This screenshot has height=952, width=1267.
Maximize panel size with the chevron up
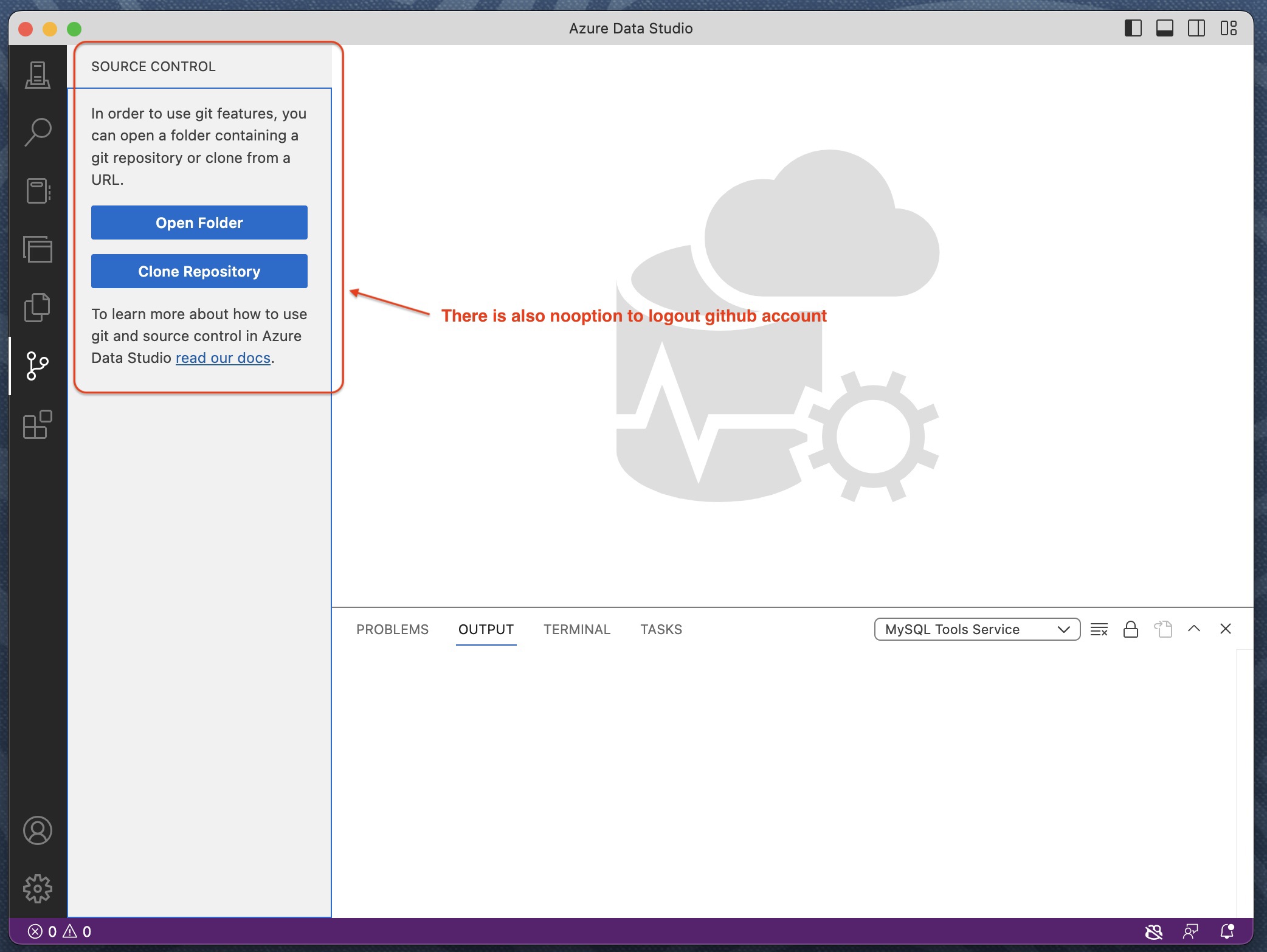(x=1193, y=629)
